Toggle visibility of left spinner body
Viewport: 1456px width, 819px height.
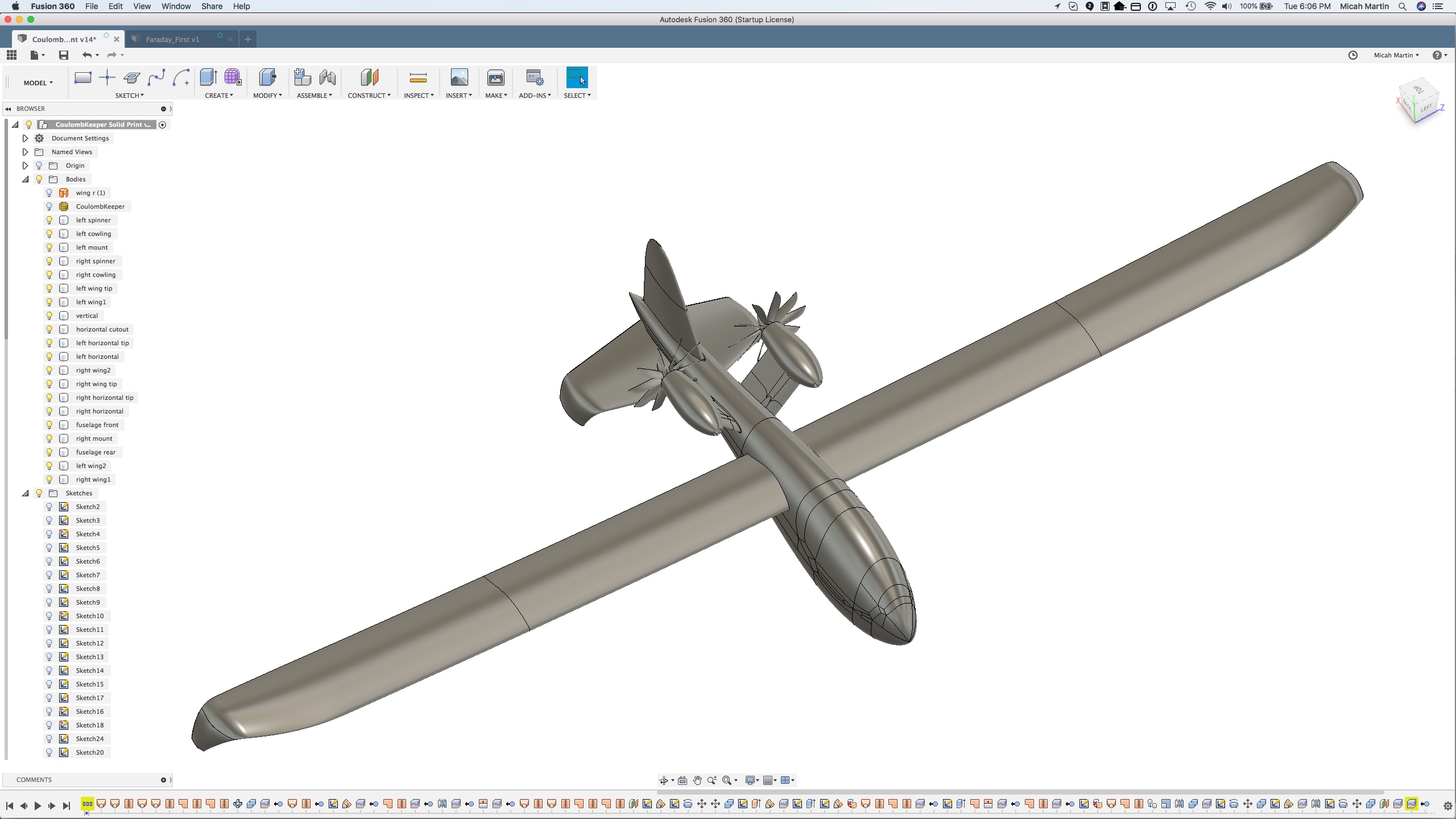49,220
